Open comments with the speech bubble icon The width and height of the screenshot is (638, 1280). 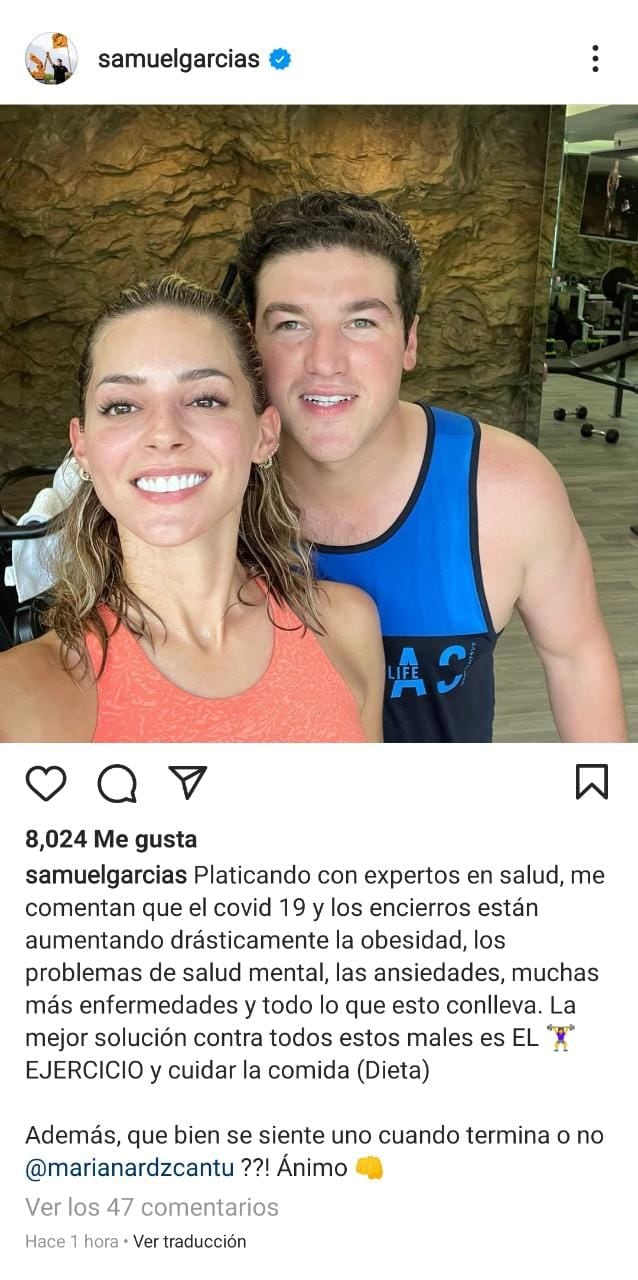click(x=117, y=783)
